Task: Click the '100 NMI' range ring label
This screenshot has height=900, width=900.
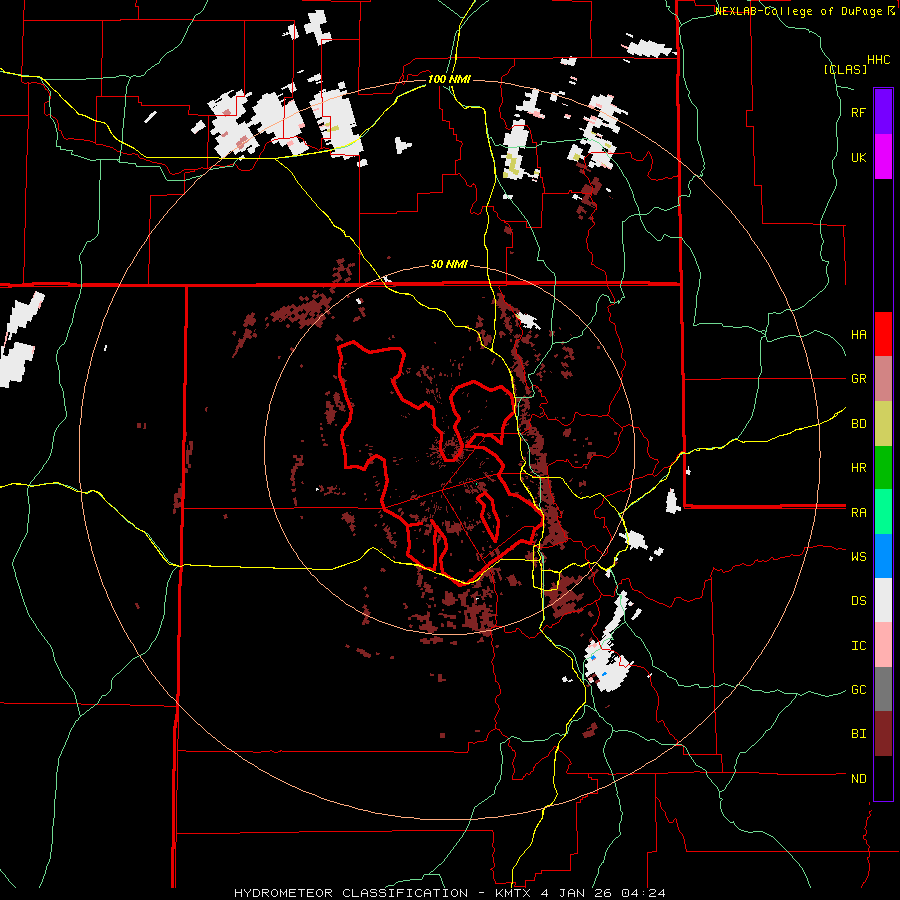Action: tap(449, 79)
